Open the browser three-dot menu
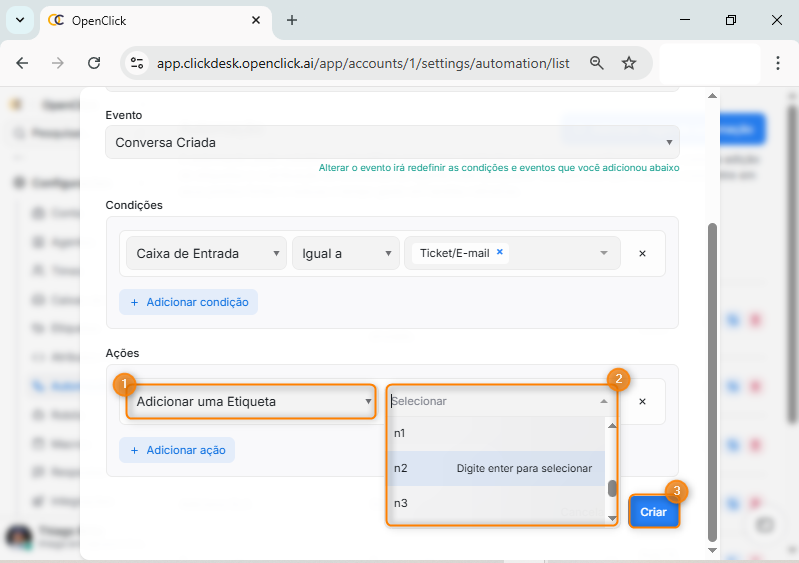This screenshot has height=563, width=799. 777,63
